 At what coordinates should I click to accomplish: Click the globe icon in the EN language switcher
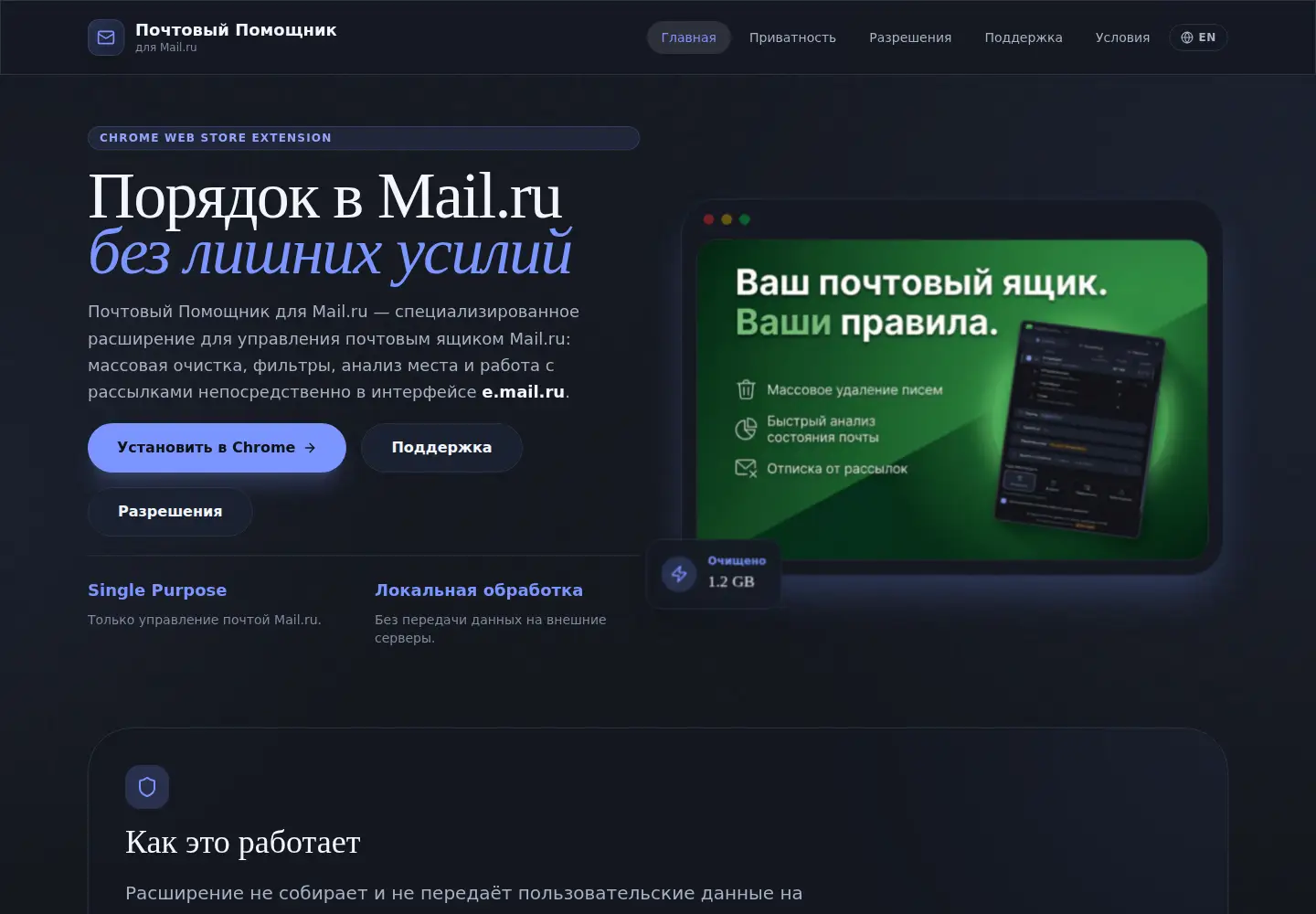(x=1187, y=37)
